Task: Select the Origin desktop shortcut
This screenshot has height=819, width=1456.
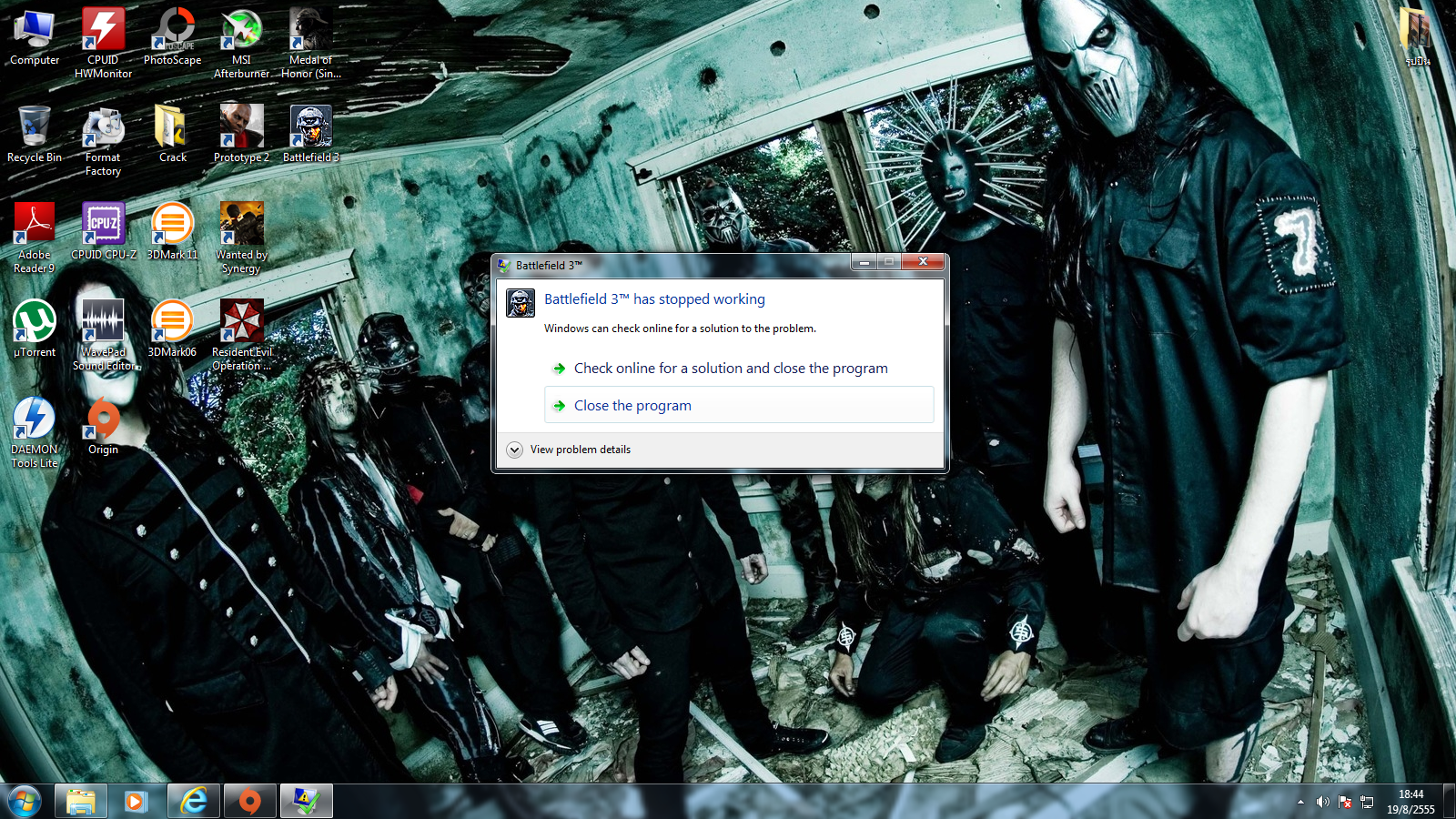Action: (103, 426)
